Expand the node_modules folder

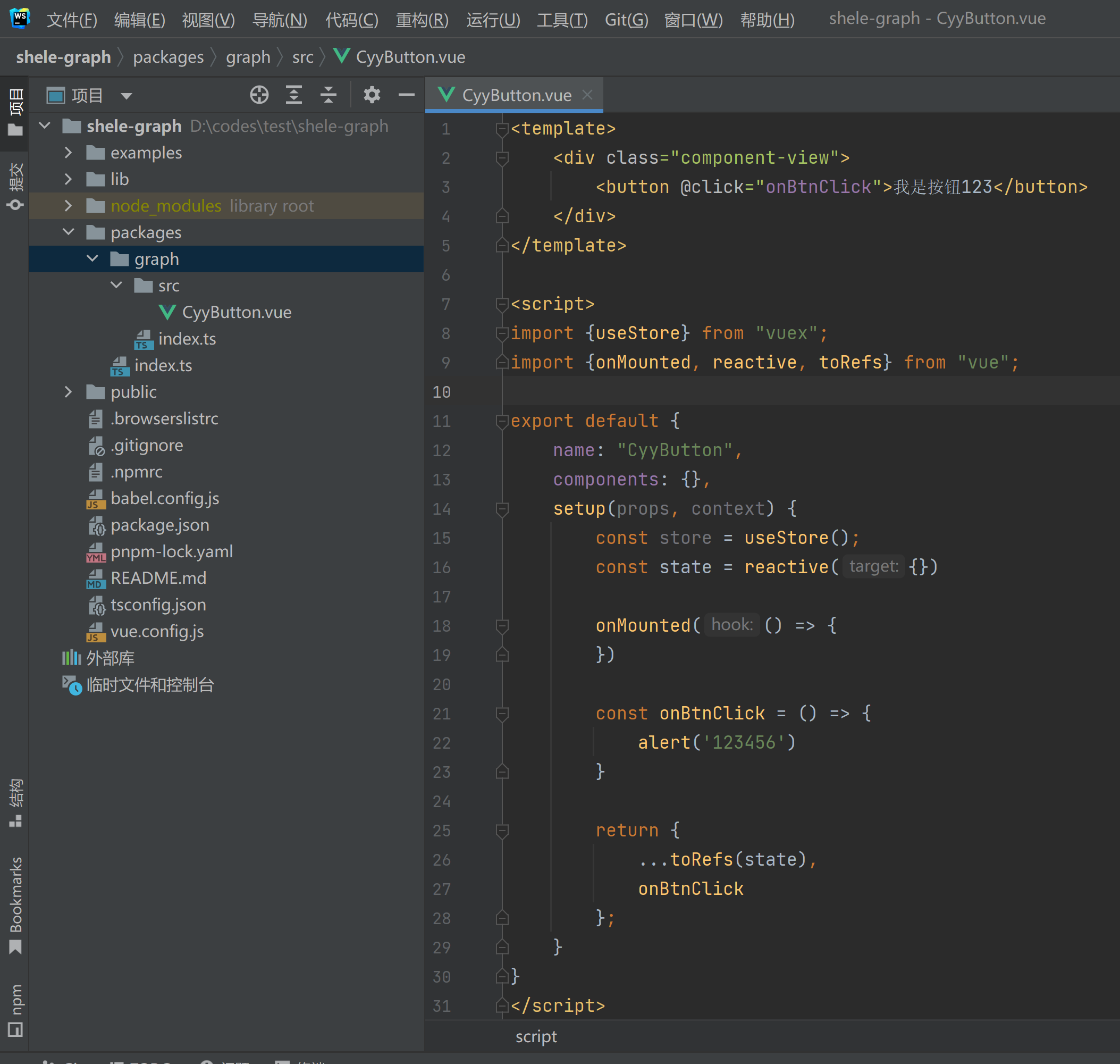coord(68,205)
